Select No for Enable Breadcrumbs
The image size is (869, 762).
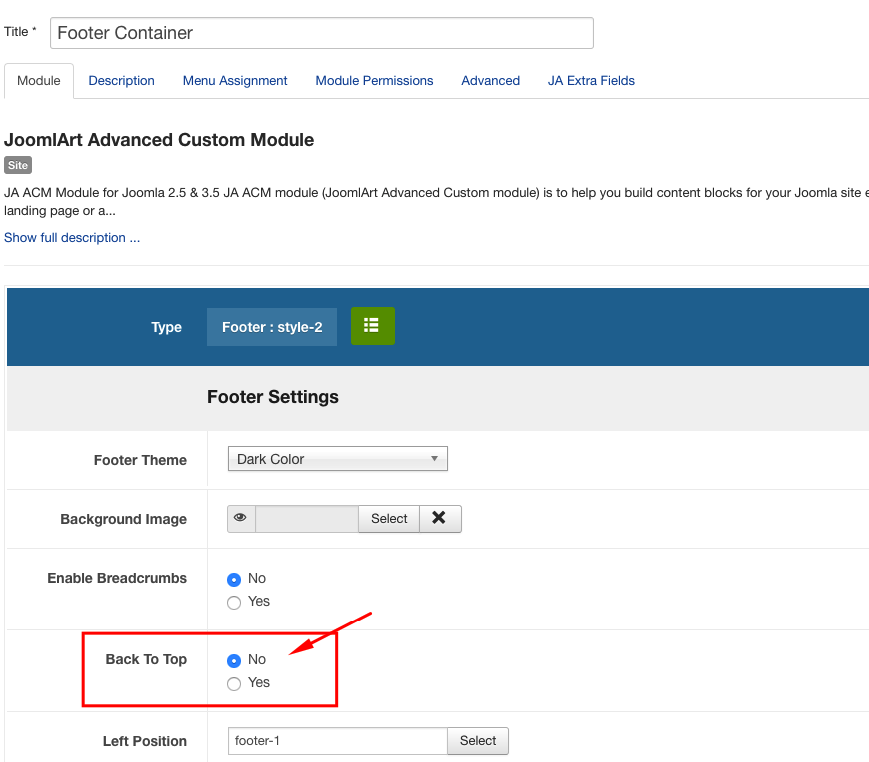(234, 579)
